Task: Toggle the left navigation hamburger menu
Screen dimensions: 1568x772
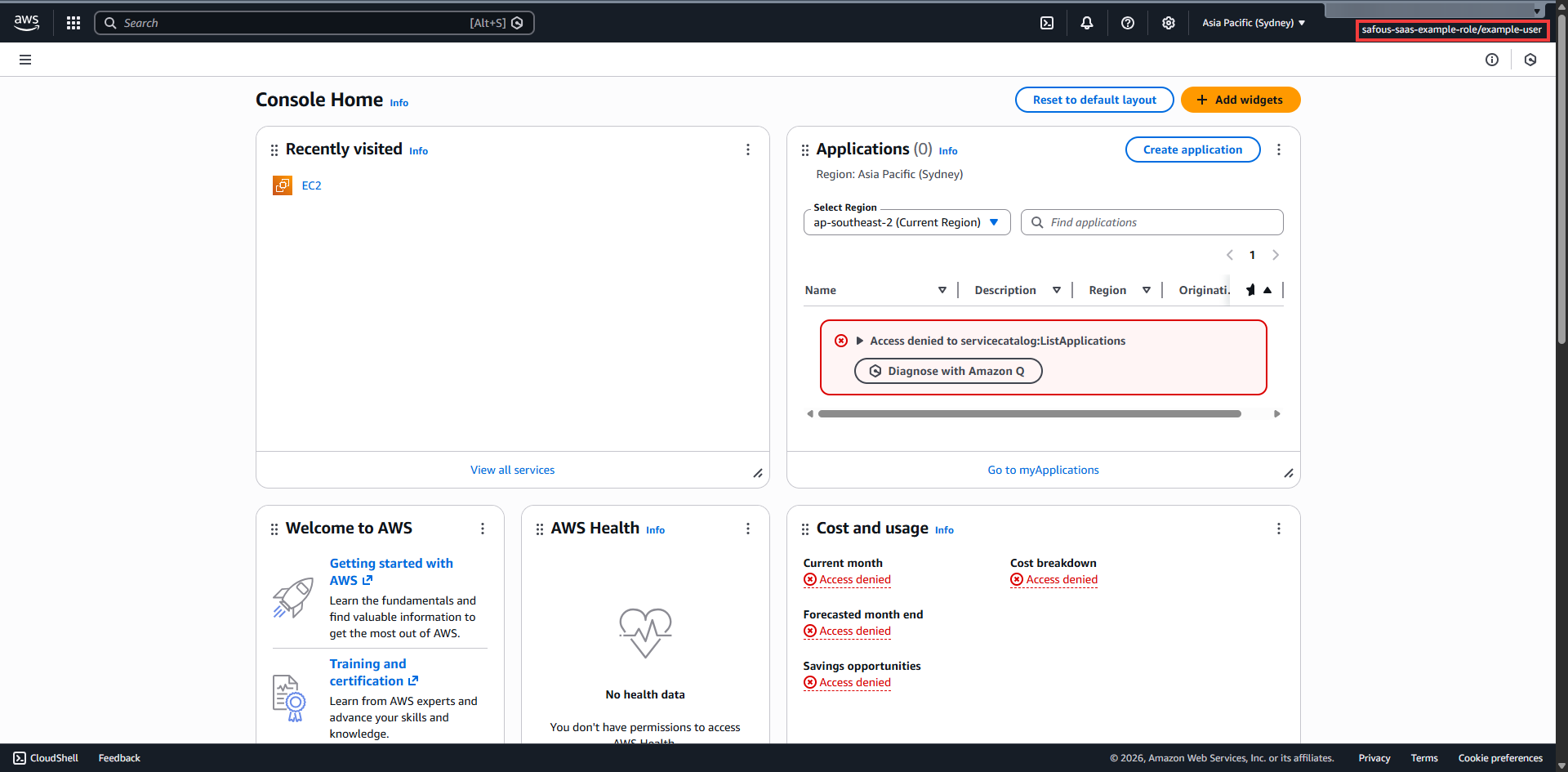Action: [25, 60]
